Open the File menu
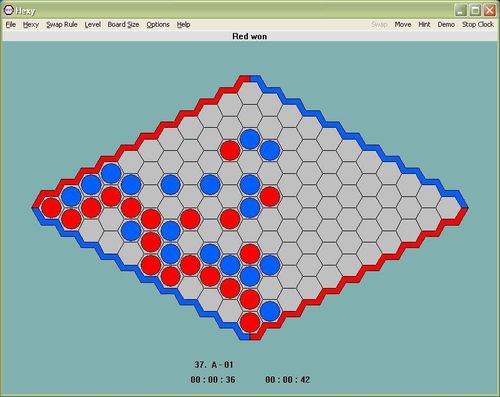The width and height of the screenshot is (500, 397). pyautogui.click(x=11, y=25)
